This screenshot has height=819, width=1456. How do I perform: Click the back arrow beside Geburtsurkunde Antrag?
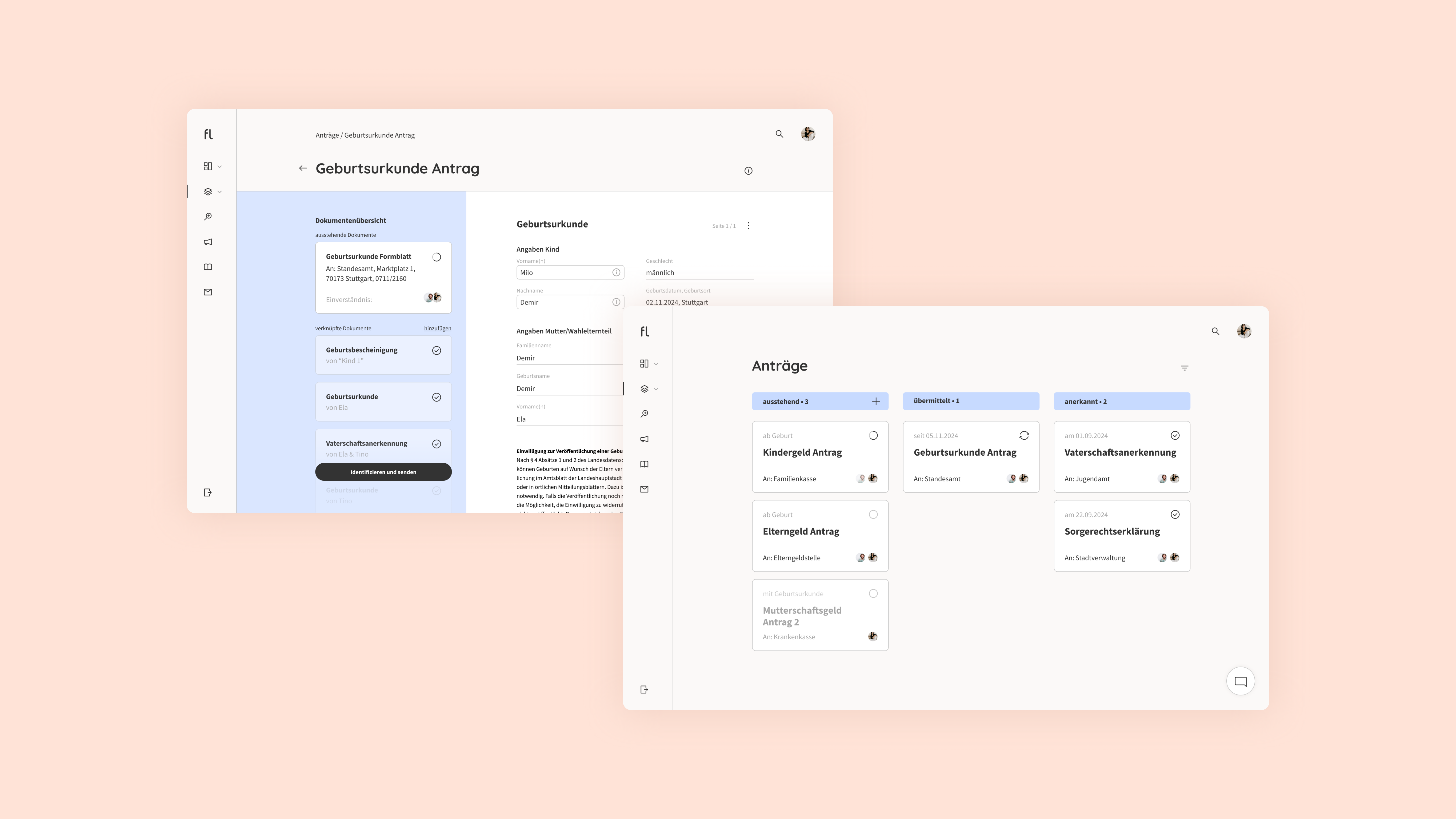[x=303, y=168]
